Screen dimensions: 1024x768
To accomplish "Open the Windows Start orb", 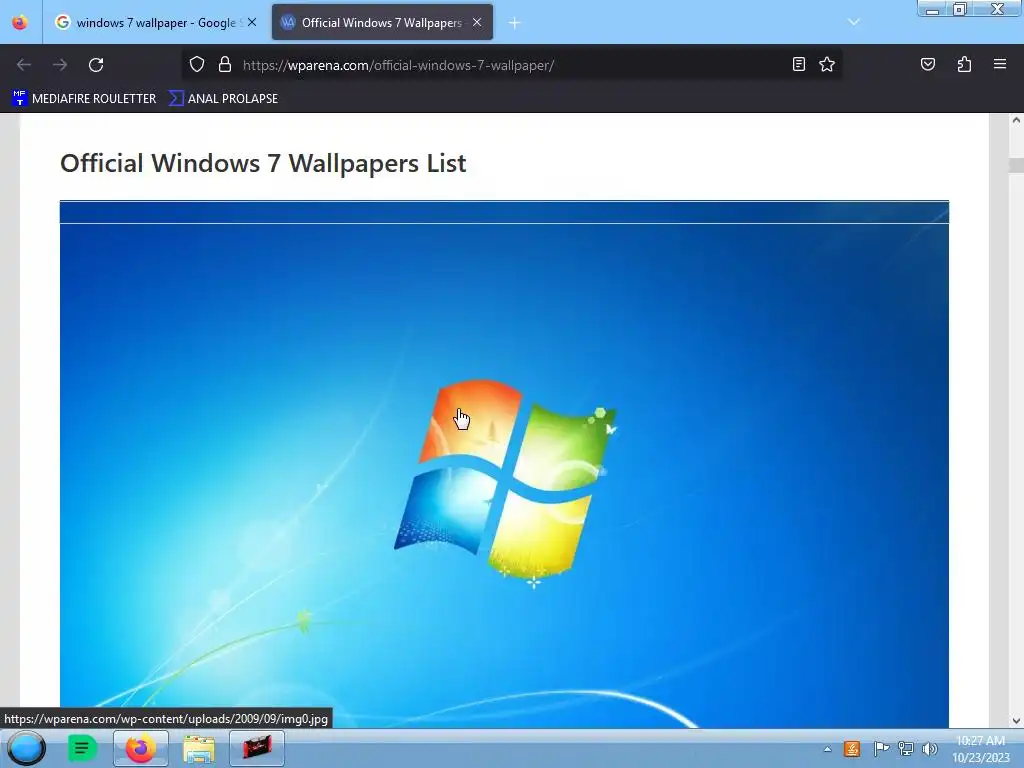I will pos(27,748).
